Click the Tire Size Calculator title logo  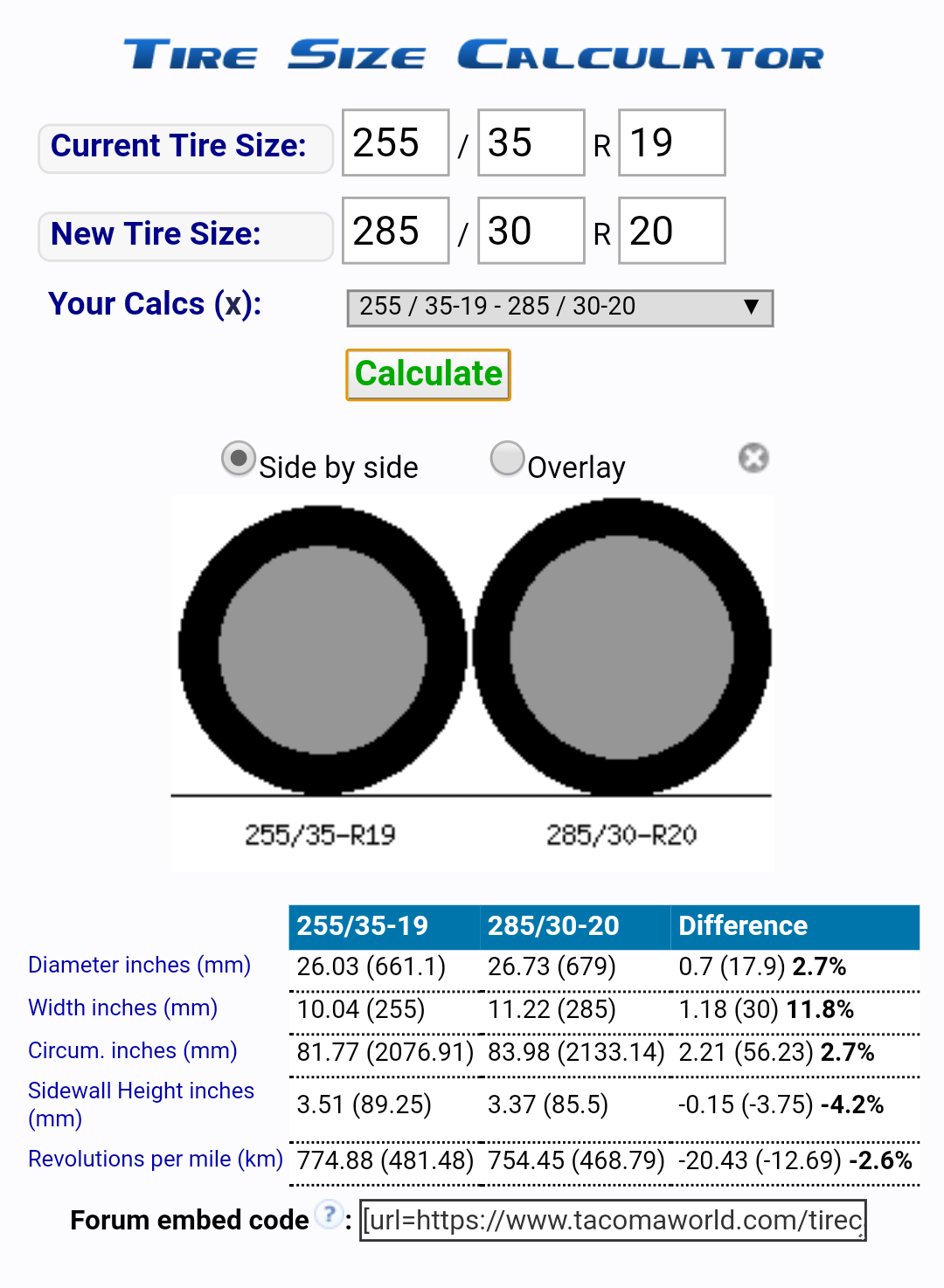click(x=473, y=55)
